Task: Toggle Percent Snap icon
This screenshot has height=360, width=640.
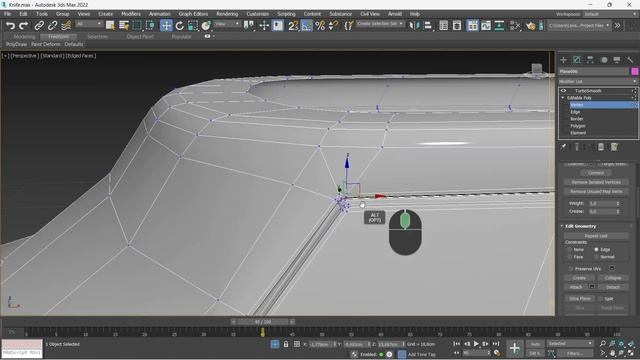Action: 320,26
